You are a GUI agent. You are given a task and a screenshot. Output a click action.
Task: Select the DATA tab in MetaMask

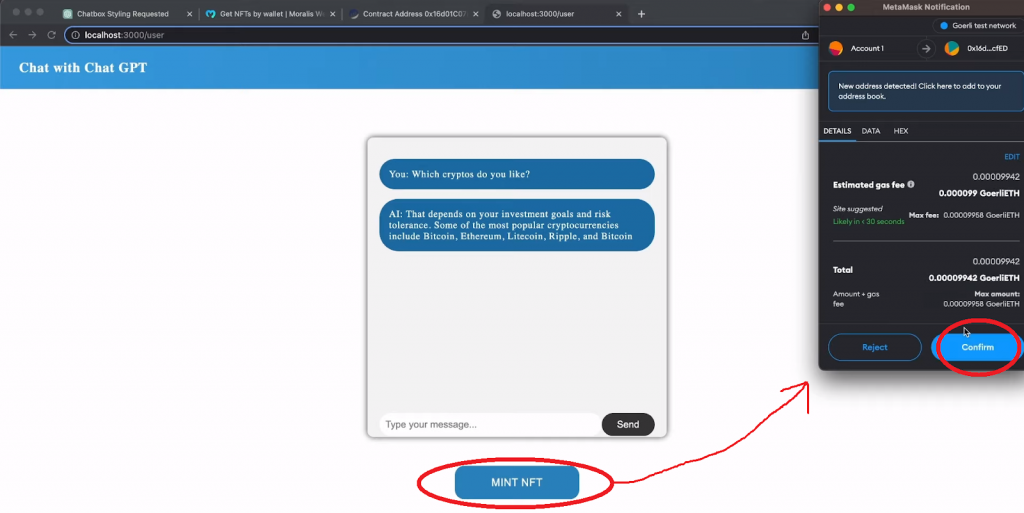[871, 131]
